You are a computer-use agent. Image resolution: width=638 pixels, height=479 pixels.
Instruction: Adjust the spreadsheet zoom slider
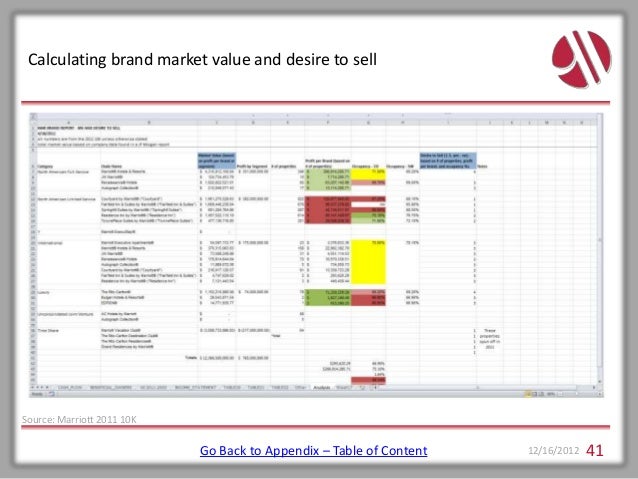coord(577,394)
